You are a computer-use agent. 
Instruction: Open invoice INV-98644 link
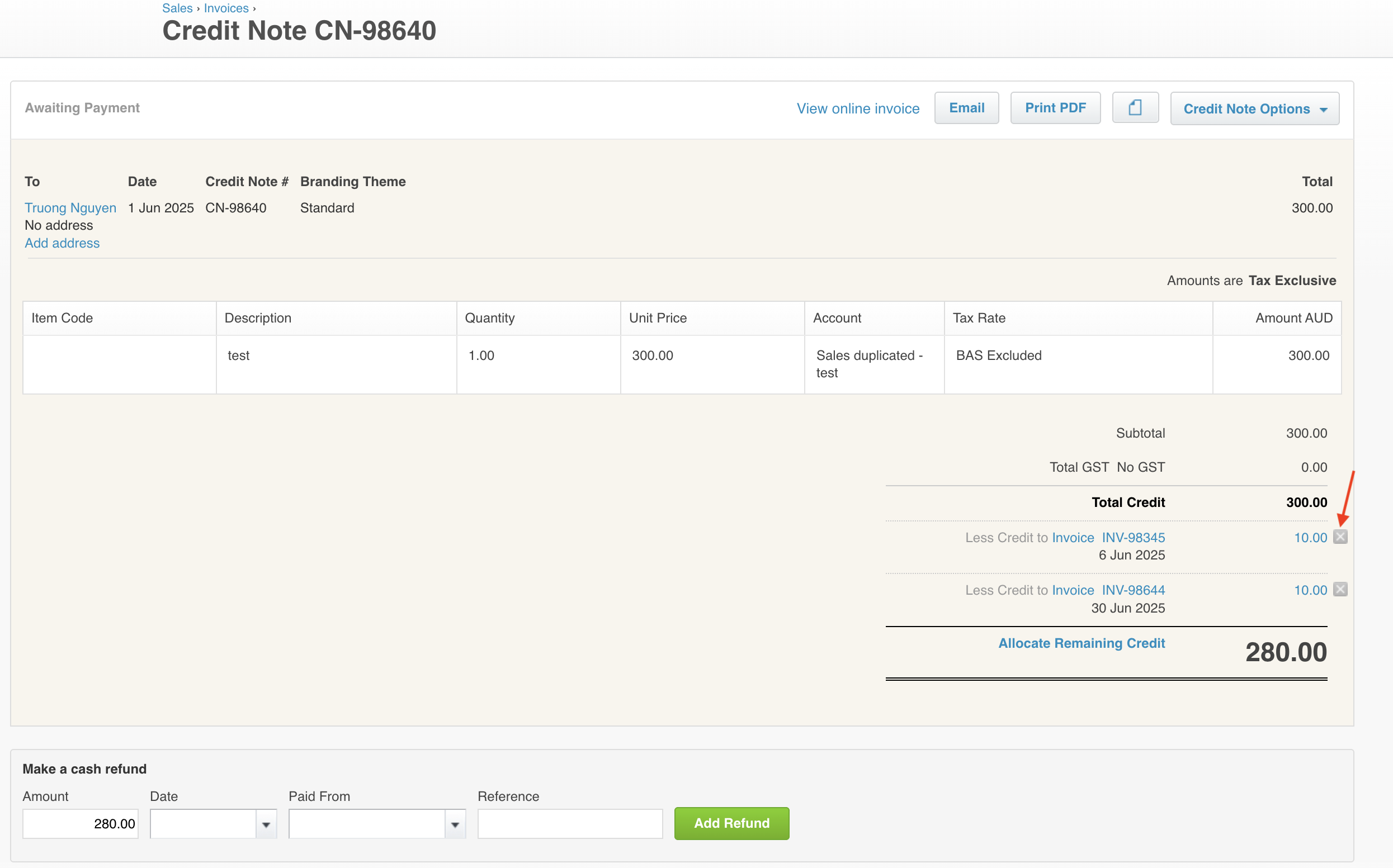coord(1133,590)
